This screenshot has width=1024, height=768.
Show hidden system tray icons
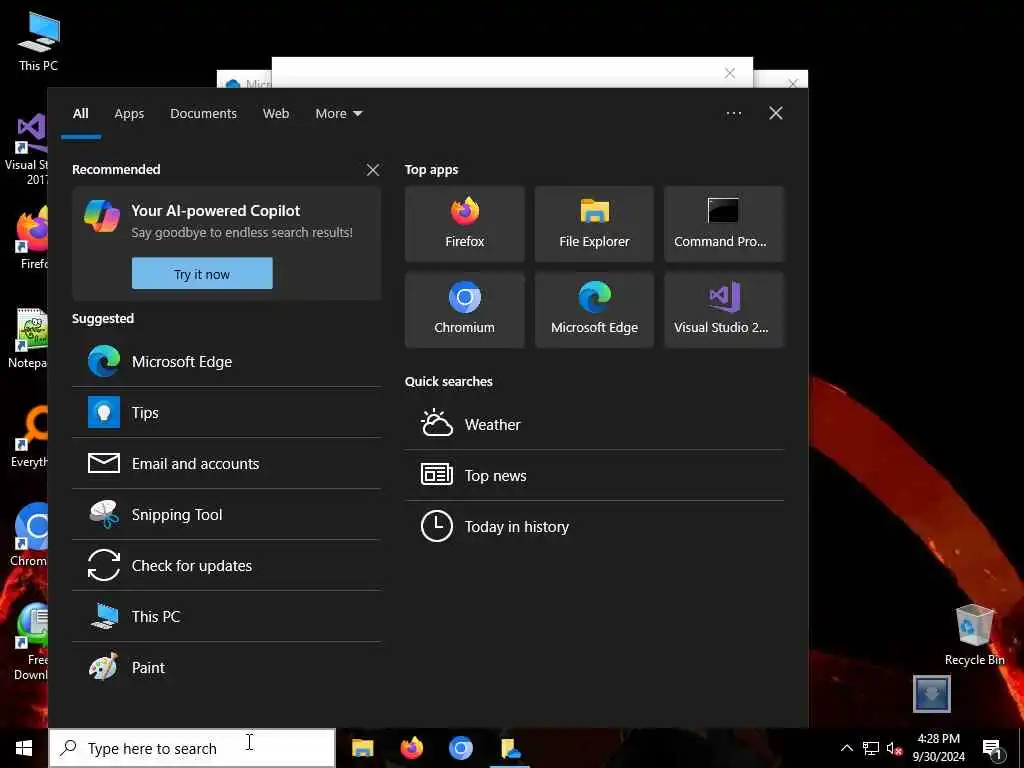[846, 748]
